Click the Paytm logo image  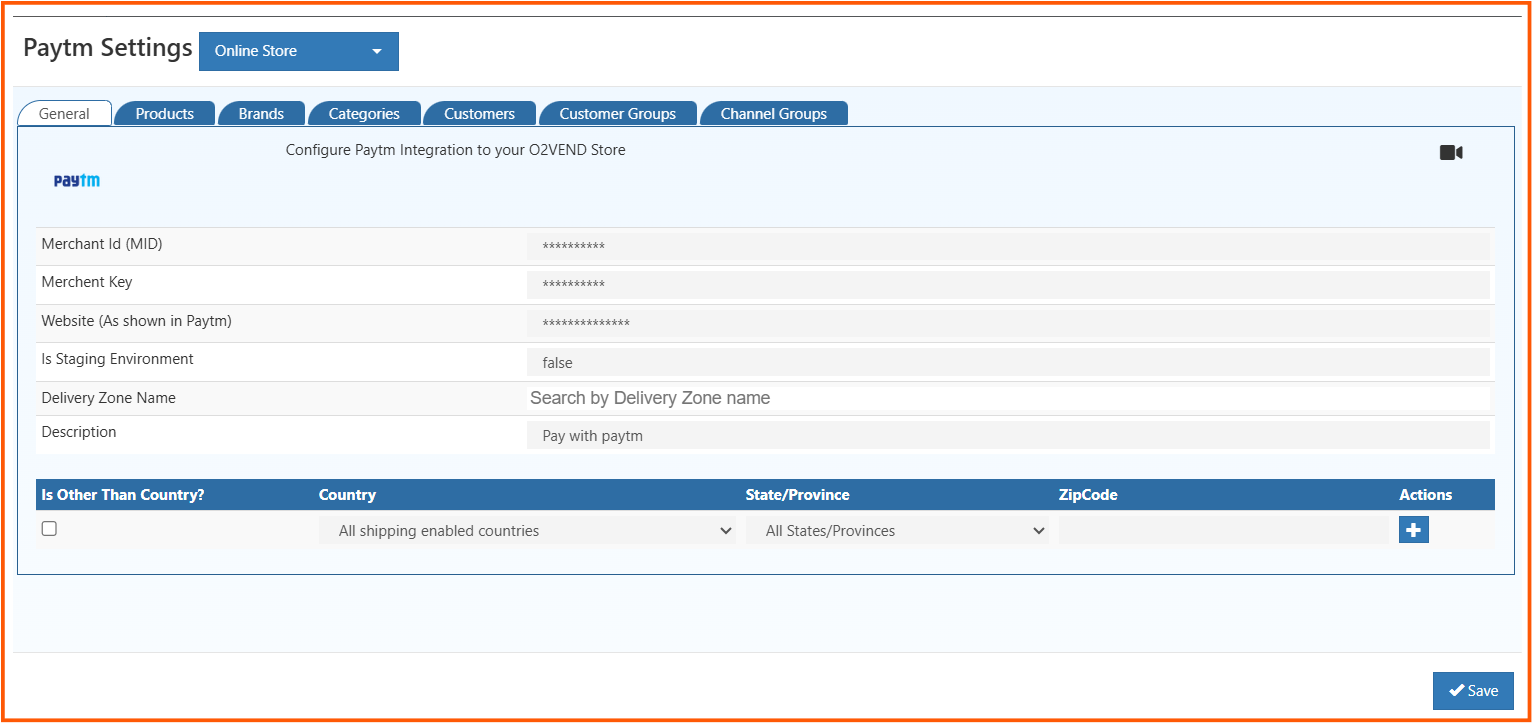[77, 181]
